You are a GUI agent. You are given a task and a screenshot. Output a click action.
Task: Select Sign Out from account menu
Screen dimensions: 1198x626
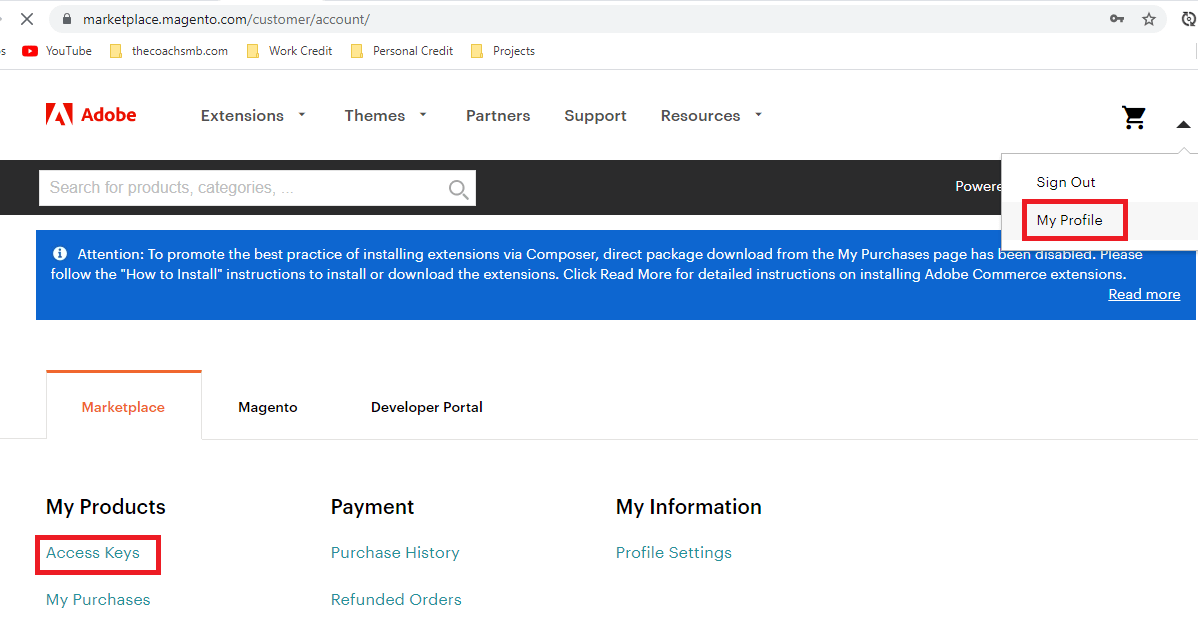coord(1066,182)
